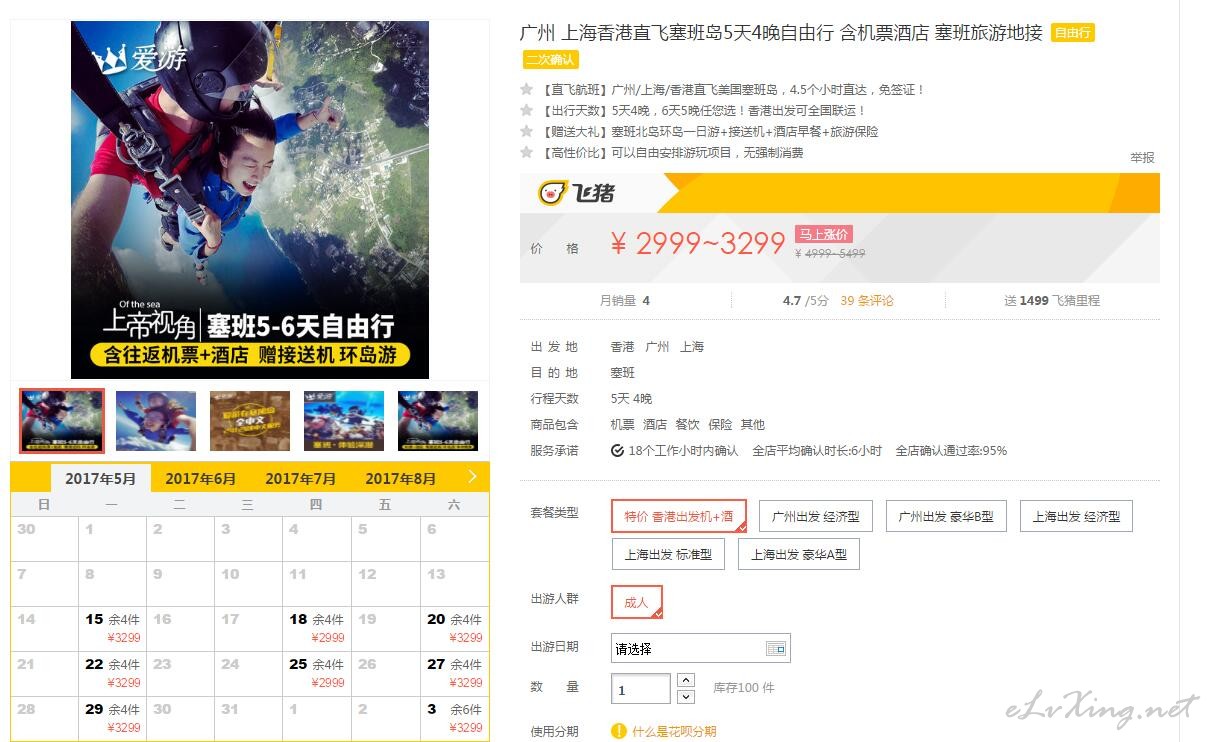Open the 39 条评论 reviews link

[x=867, y=300]
